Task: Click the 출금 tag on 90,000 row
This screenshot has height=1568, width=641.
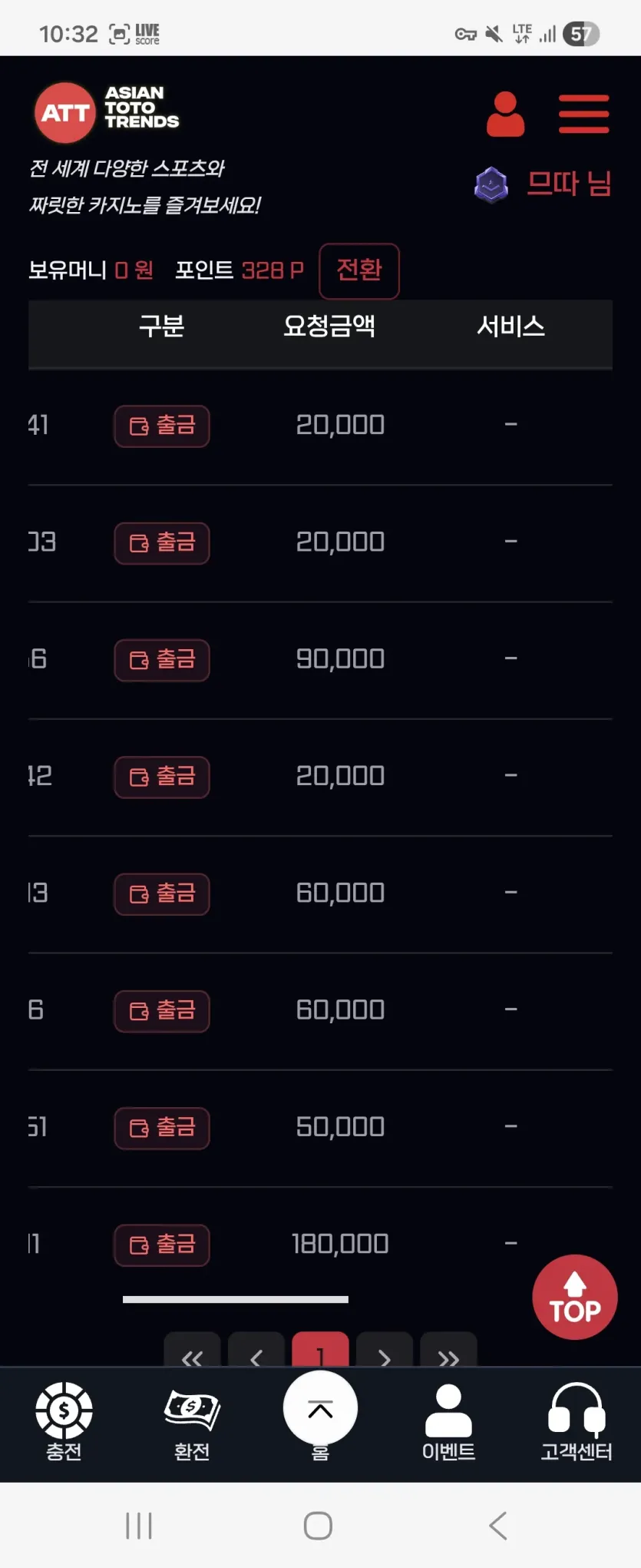Action: point(162,660)
